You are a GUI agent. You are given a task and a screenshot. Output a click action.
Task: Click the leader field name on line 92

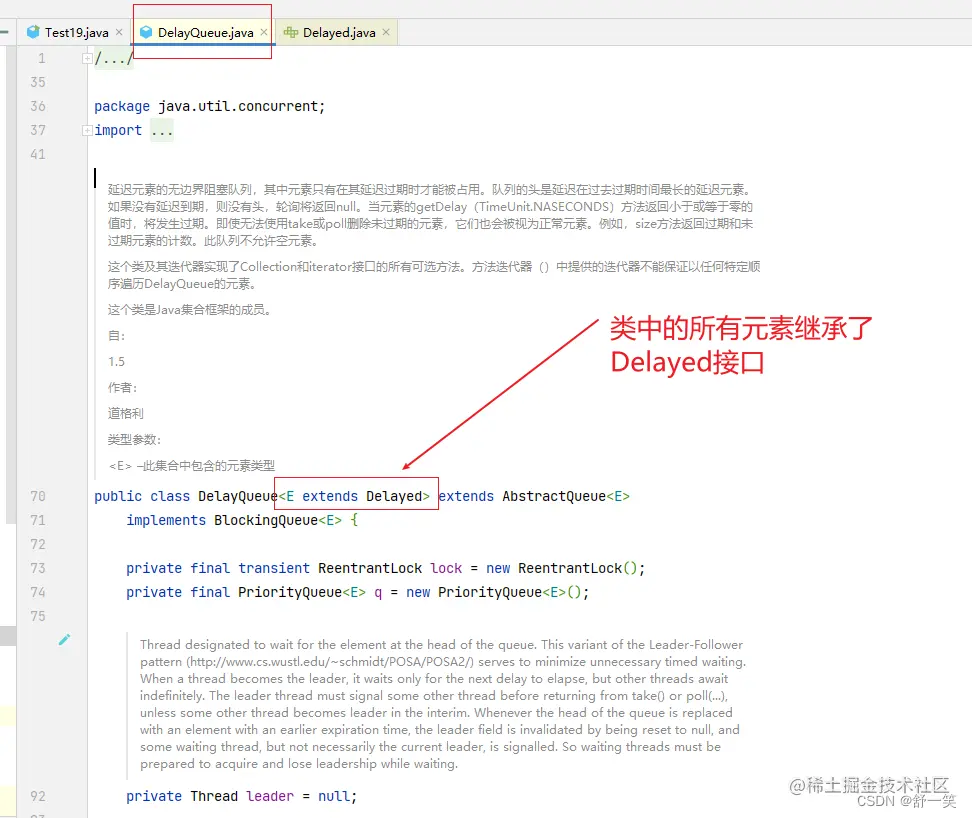pyautogui.click(x=270, y=796)
